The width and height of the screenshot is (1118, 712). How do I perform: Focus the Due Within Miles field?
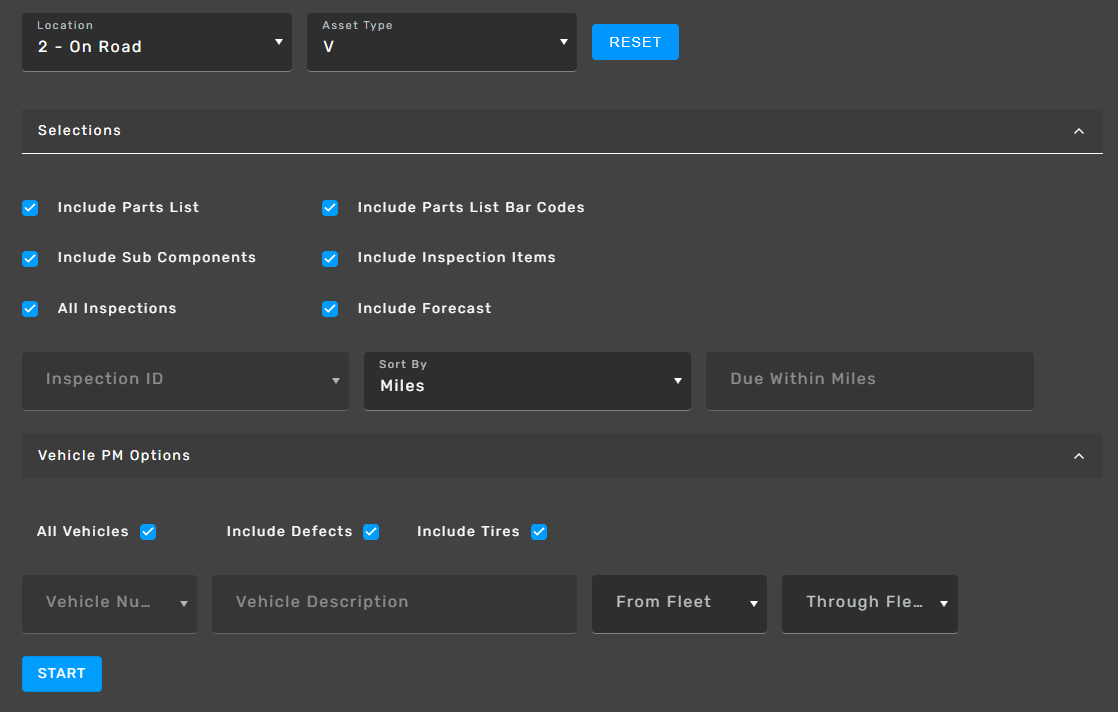click(x=869, y=381)
